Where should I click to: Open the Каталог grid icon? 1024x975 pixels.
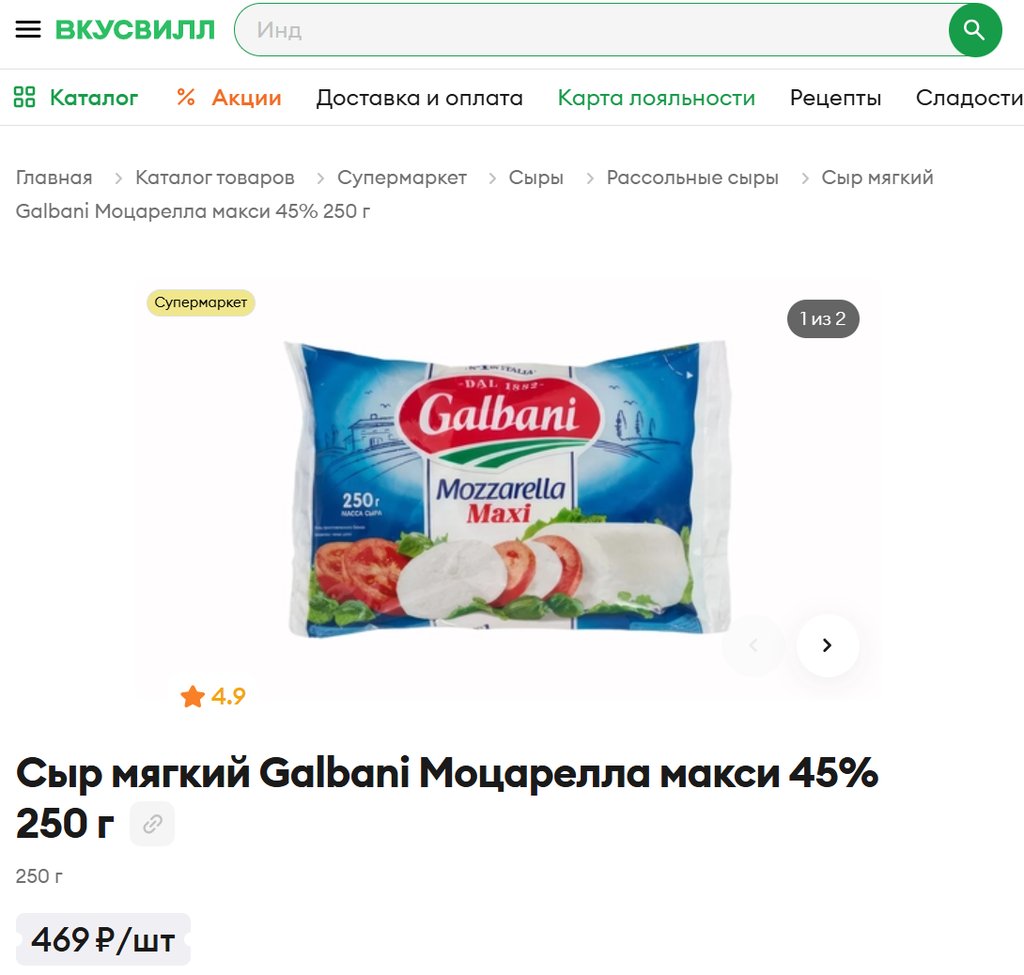[x=24, y=97]
